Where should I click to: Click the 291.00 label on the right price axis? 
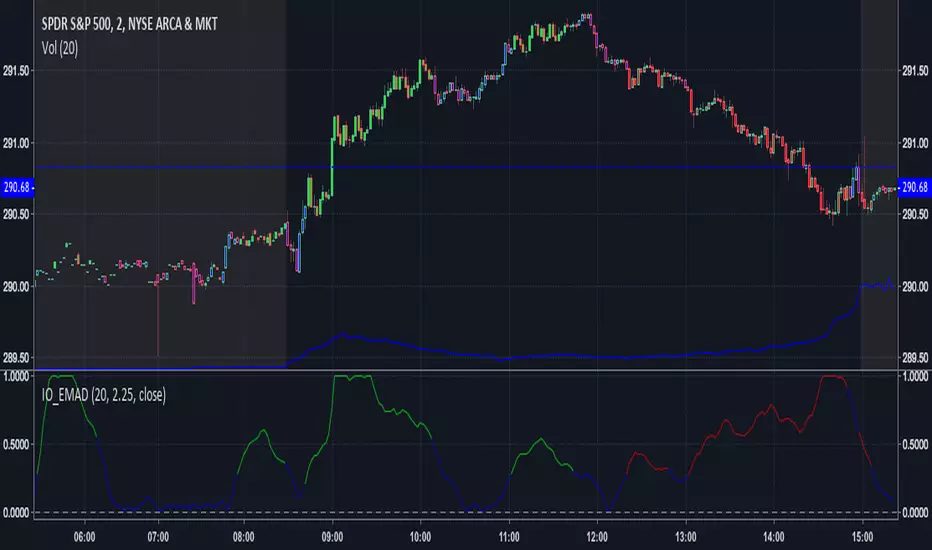click(915, 143)
